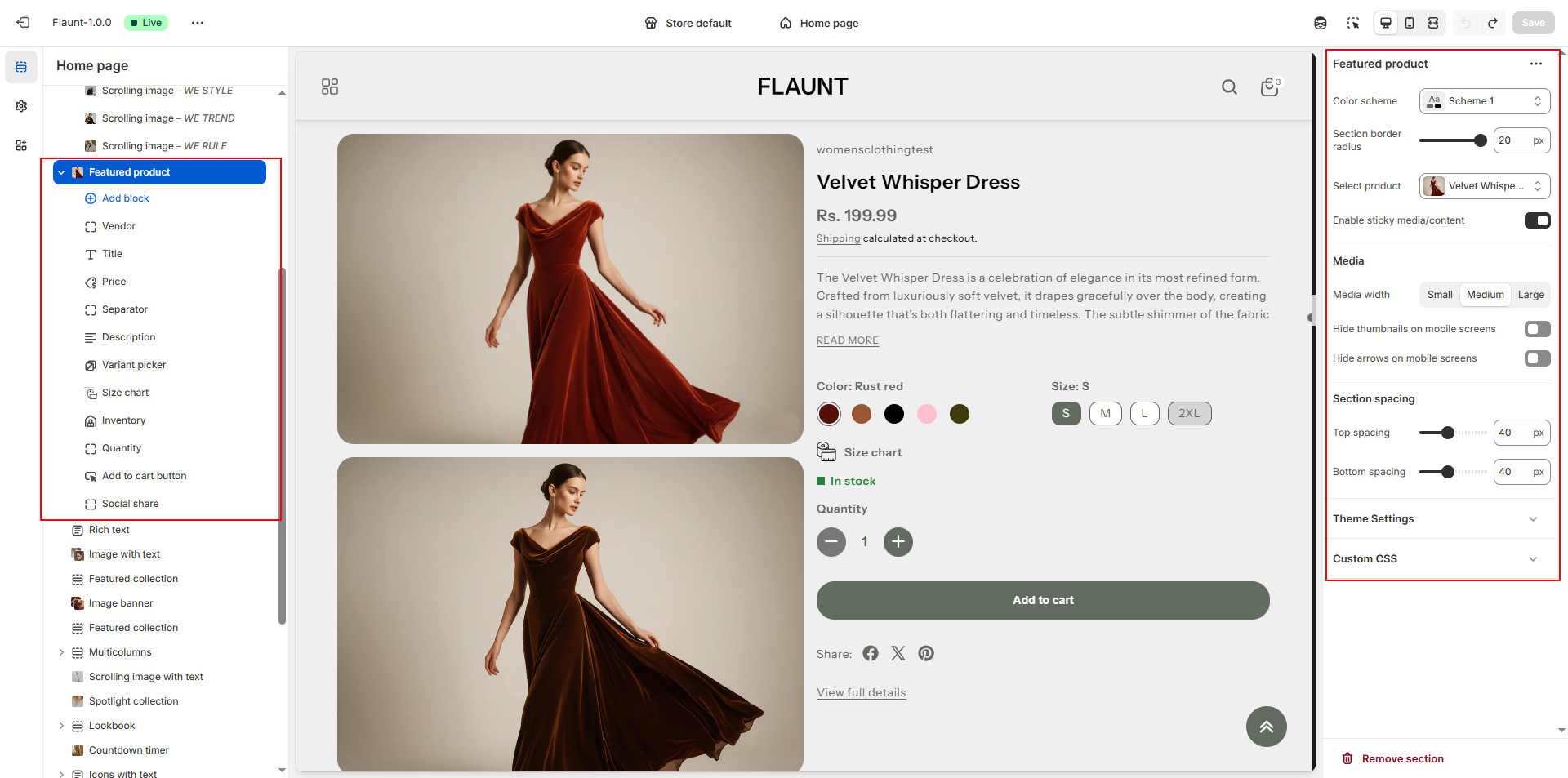Click the trash icon beside Remove section
The width and height of the screenshot is (1568, 778).
(1347, 758)
